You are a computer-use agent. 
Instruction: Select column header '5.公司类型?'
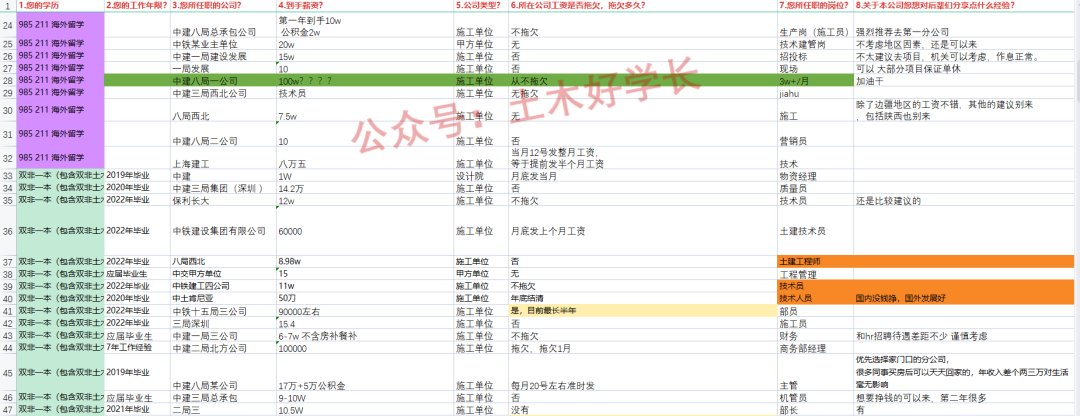(x=481, y=5)
